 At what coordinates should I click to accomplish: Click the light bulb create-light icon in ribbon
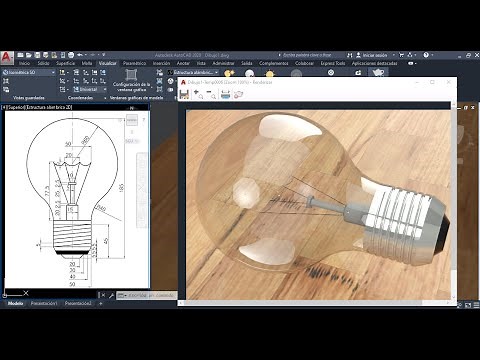(229, 73)
